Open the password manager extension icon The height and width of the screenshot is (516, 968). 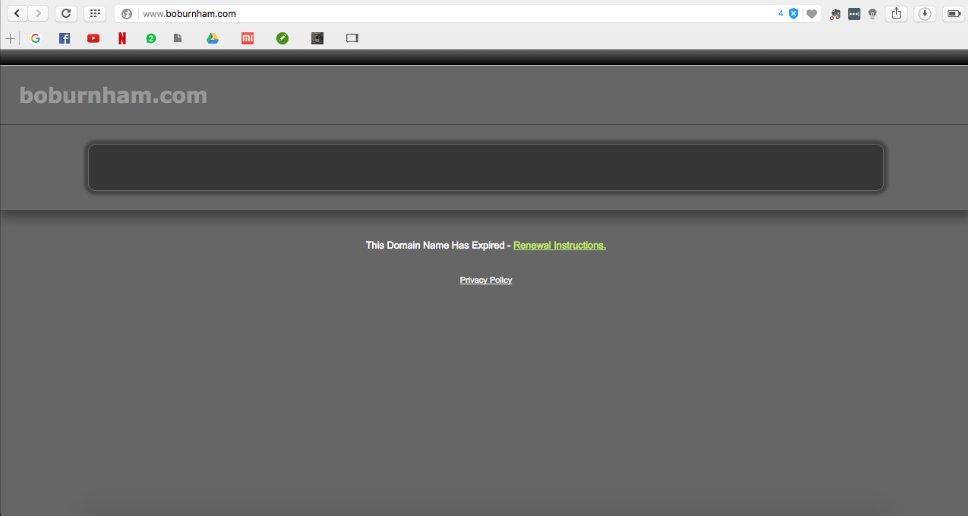pos(854,14)
